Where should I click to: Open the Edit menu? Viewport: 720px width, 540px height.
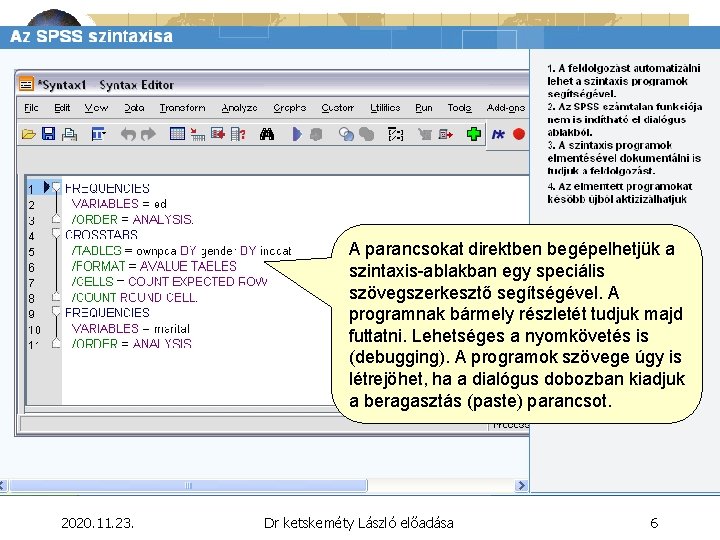(x=62, y=107)
